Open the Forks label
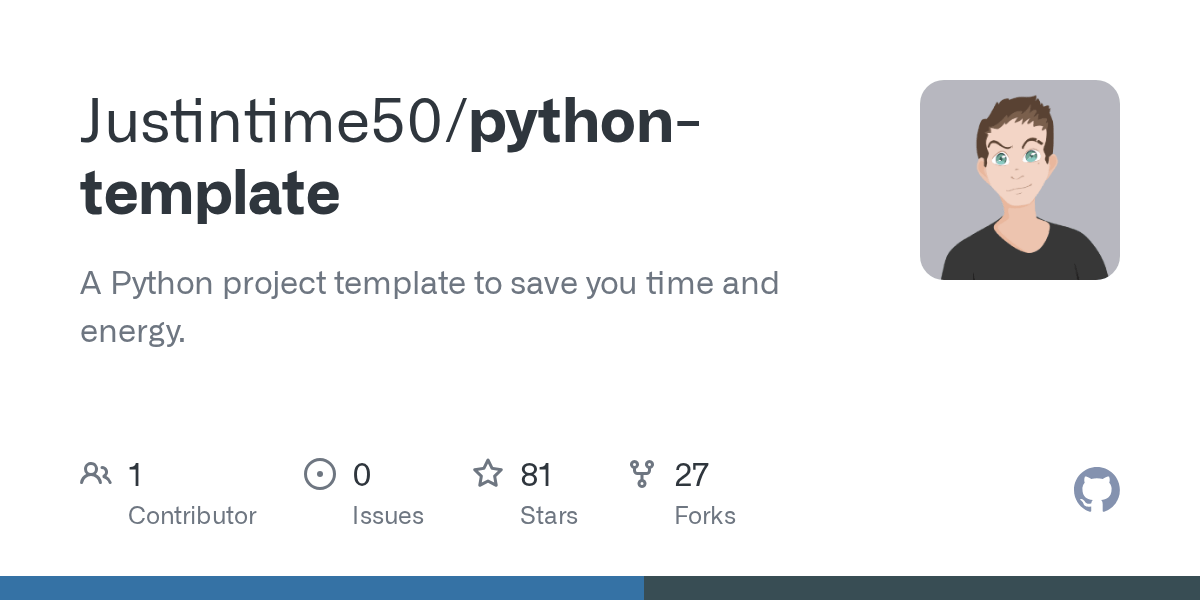 click(705, 516)
